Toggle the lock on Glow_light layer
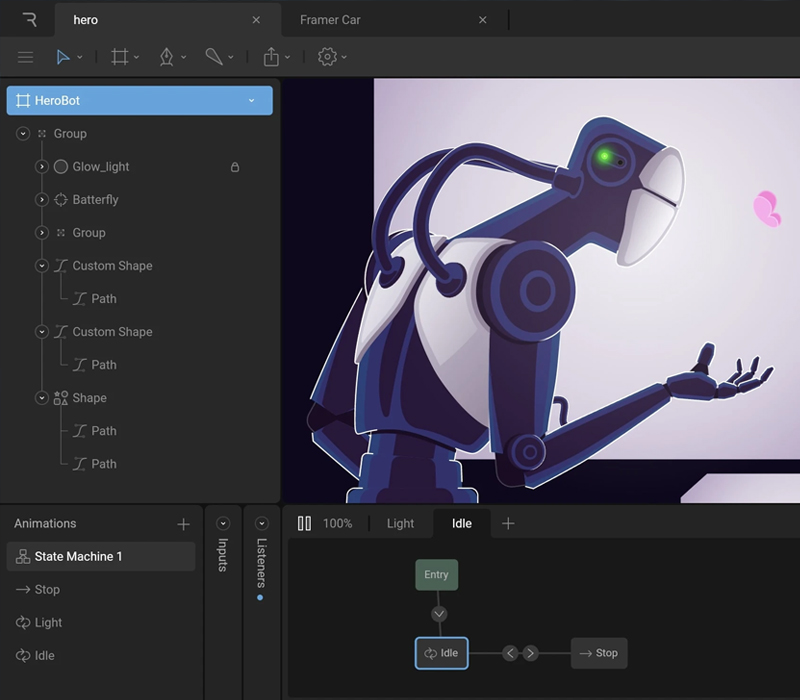Screen dimensions: 800x700 pyautogui.click(x=235, y=167)
